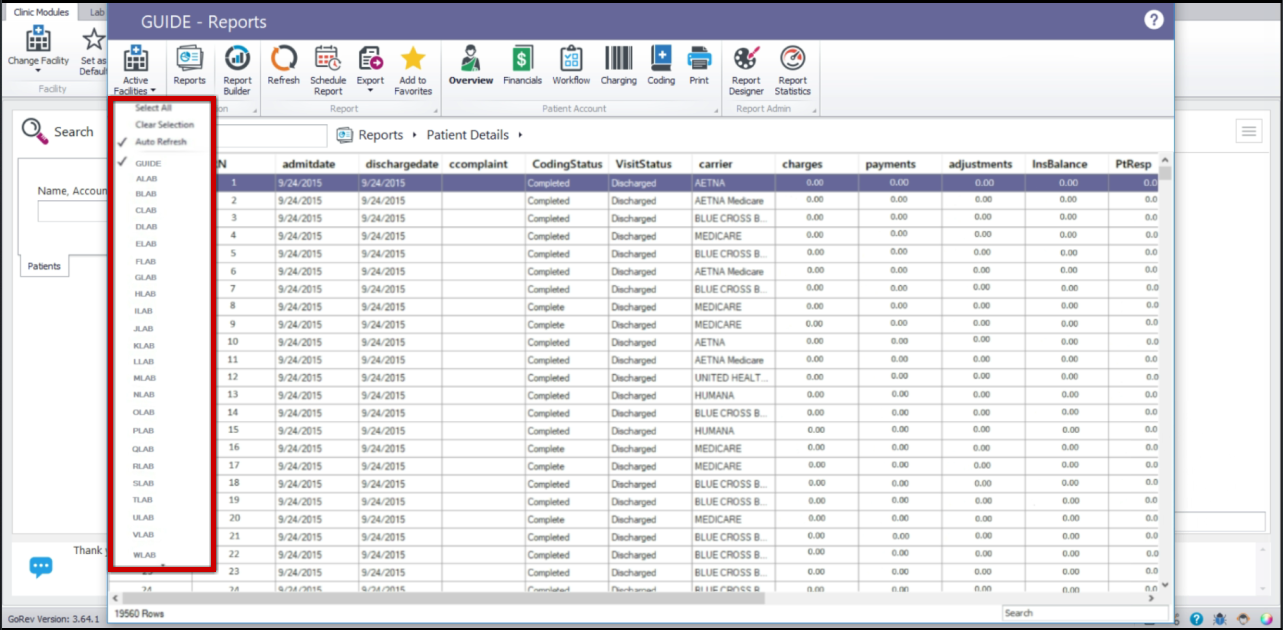Check the TLAB facility

point(144,500)
